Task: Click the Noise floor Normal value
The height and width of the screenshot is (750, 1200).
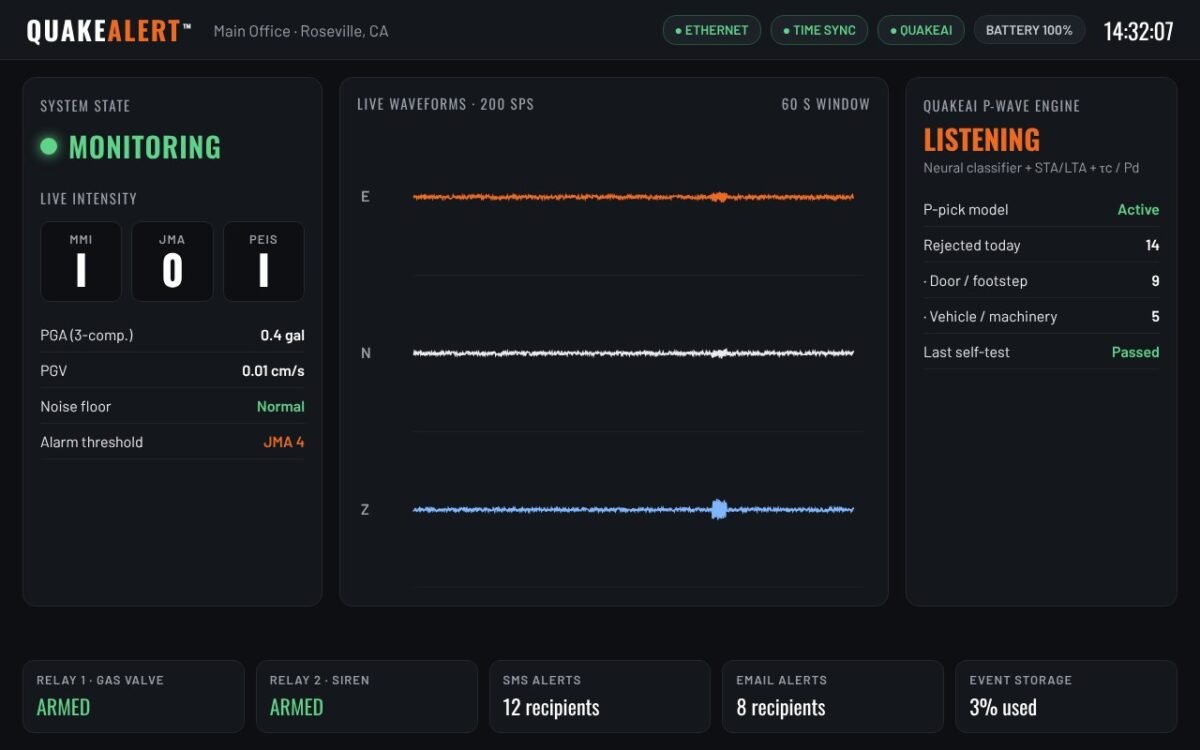Action: point(280,406)
